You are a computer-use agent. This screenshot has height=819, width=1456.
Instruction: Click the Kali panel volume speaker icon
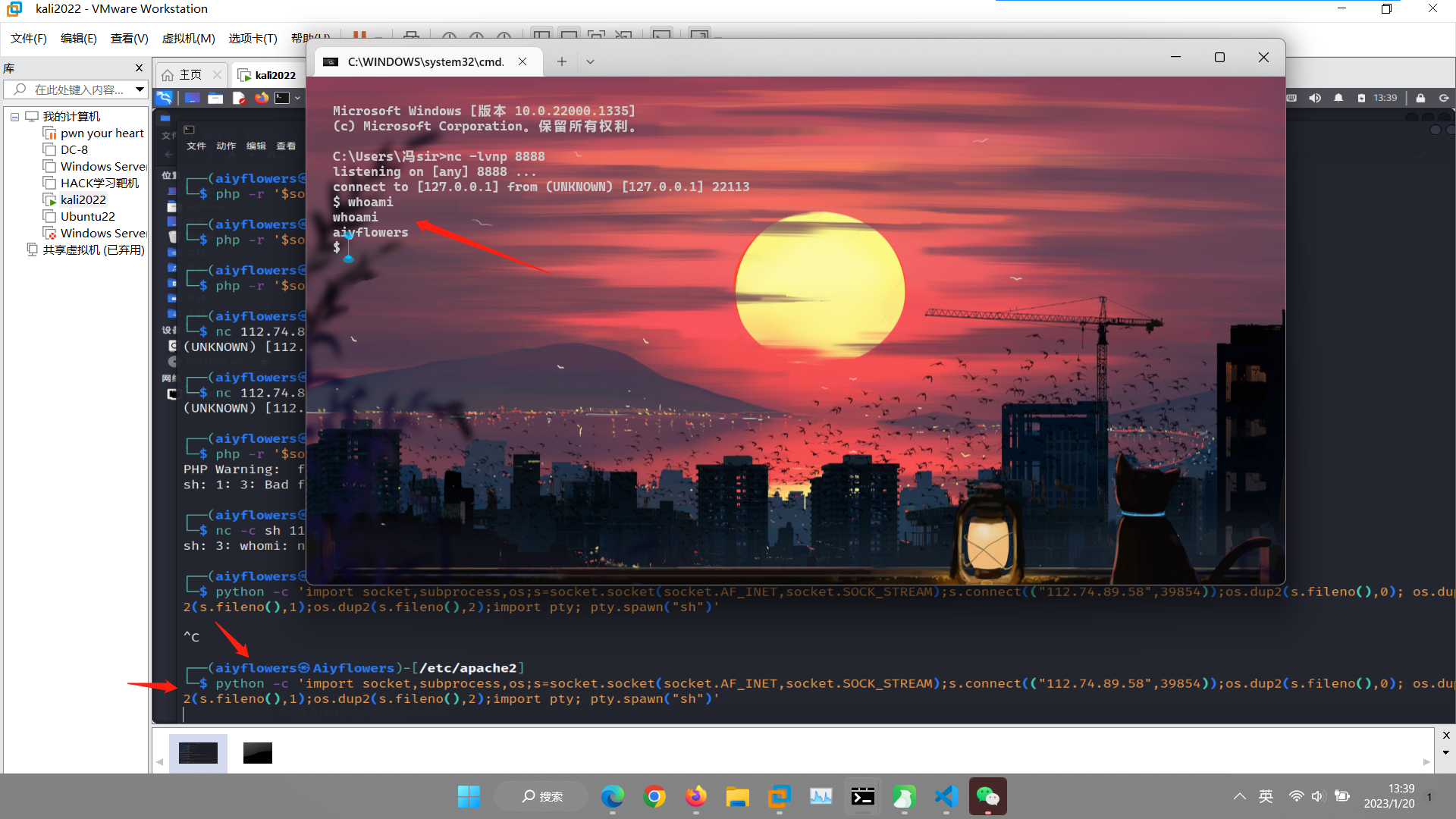coord(1315,98)
